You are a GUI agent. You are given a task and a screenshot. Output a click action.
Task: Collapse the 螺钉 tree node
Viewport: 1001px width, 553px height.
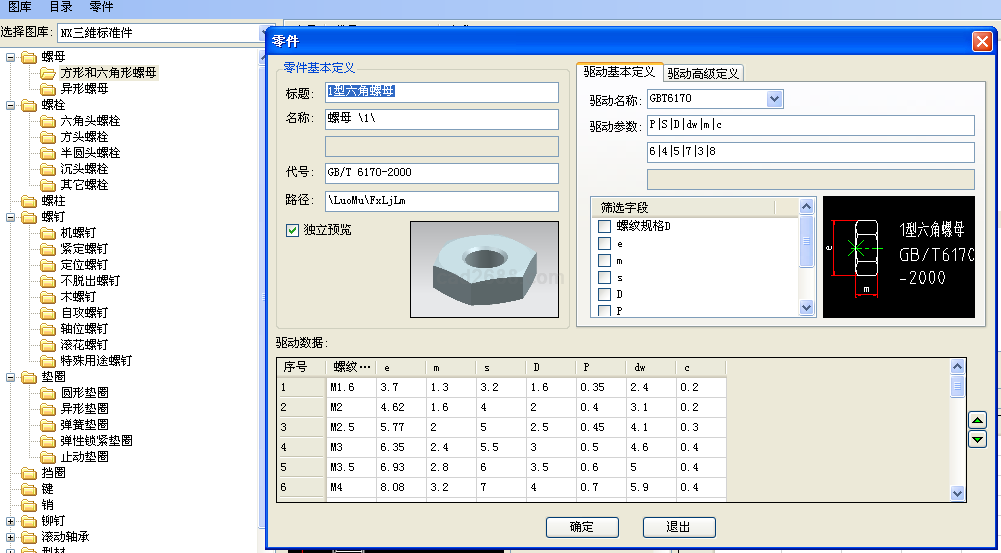click(10, 217)
